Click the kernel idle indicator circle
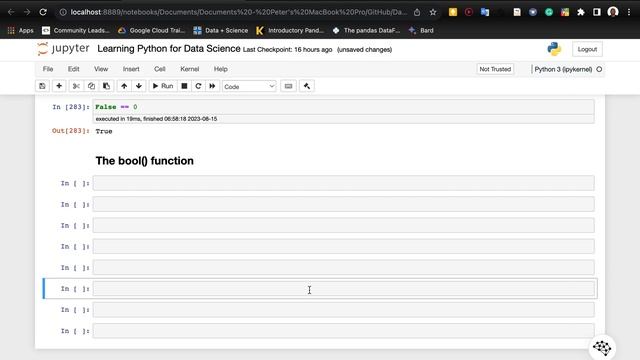640x360 pixels. 599,69
